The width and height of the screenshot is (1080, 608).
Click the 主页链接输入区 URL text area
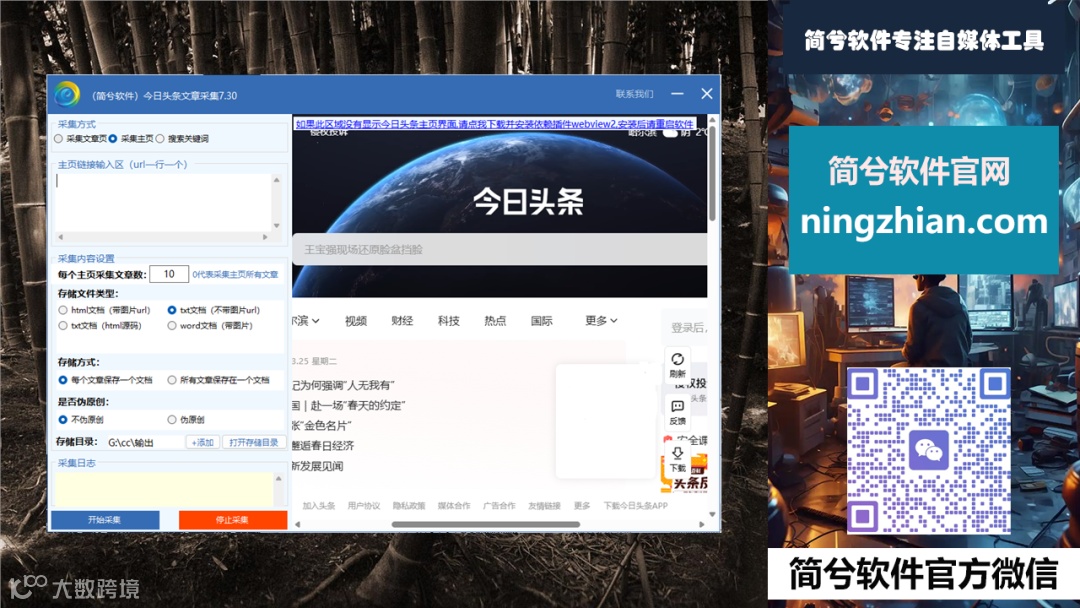163,202
